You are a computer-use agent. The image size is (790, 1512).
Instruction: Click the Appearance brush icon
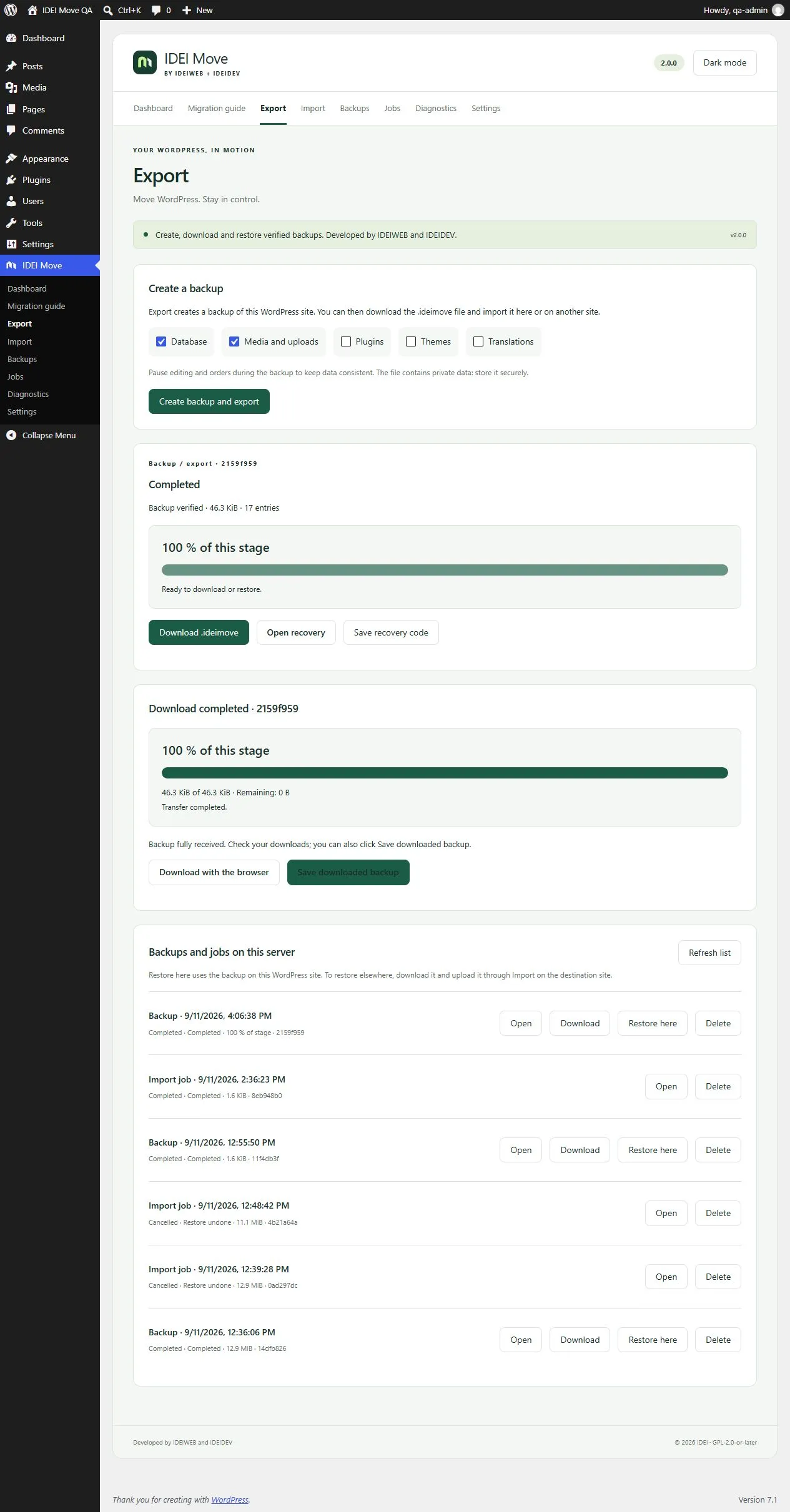11,159
